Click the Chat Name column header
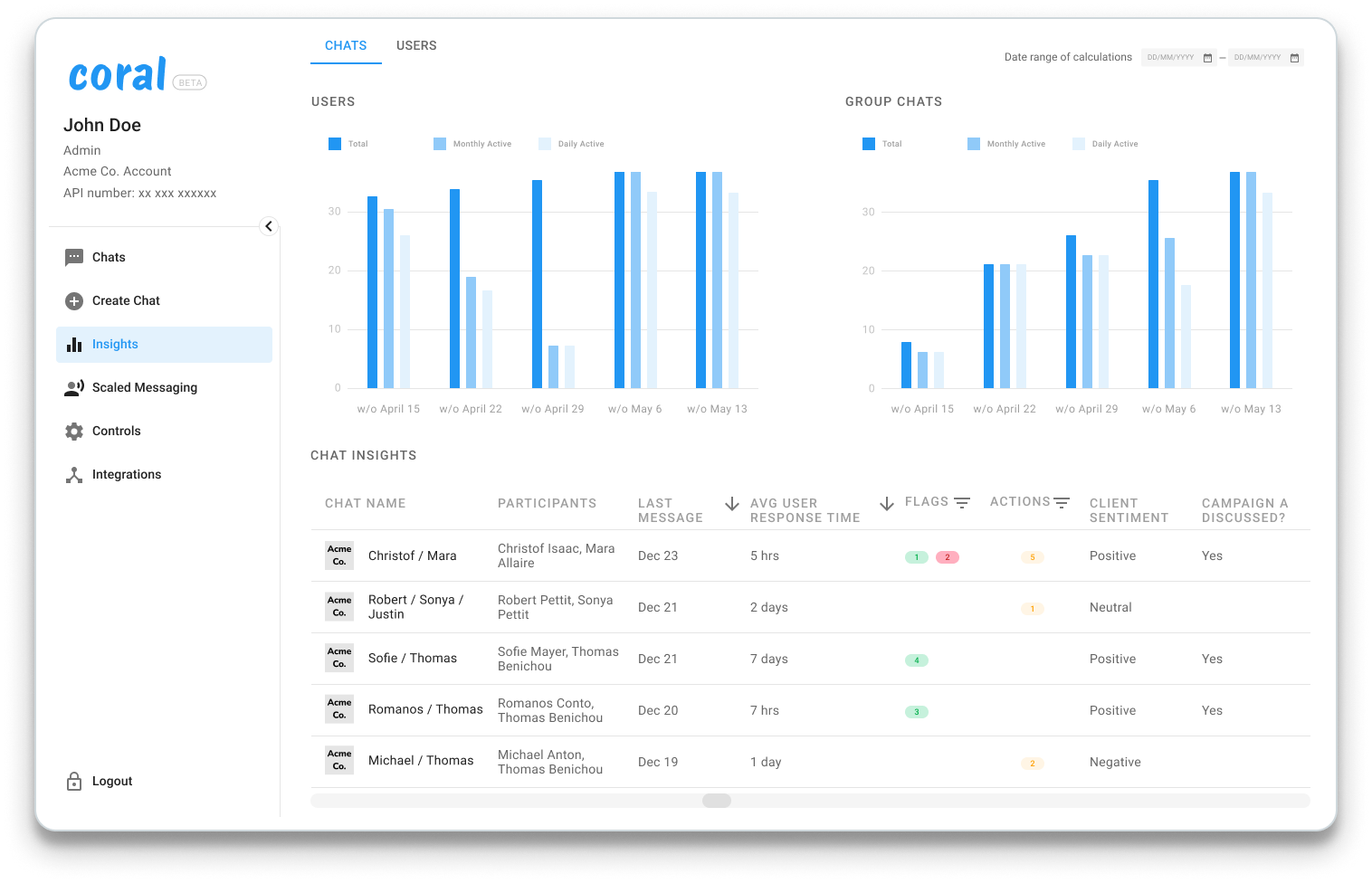The height and width of the screenshot is (883, 1372). click(x=366, y=504)
